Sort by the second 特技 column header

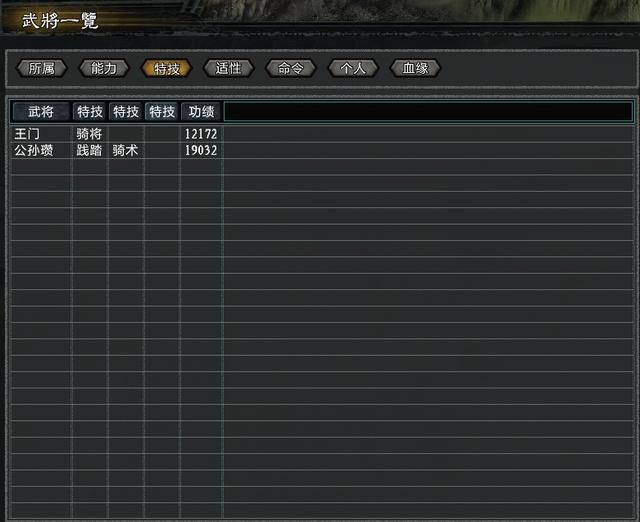pos(126,111)
